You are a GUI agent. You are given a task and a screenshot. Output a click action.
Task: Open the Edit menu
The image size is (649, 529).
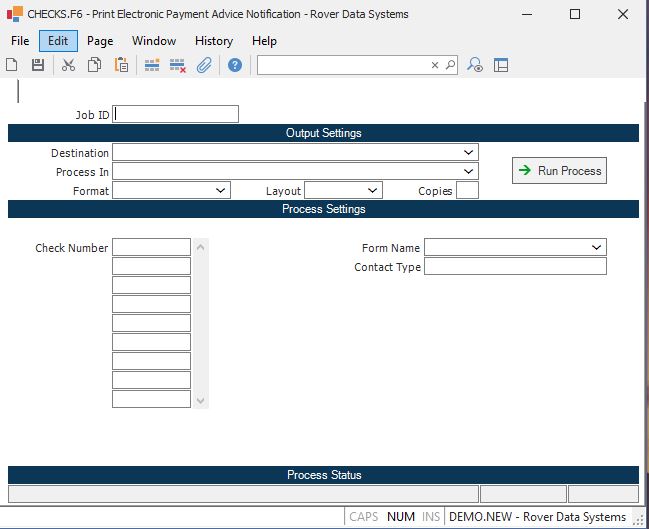click(x=58, y=41)
